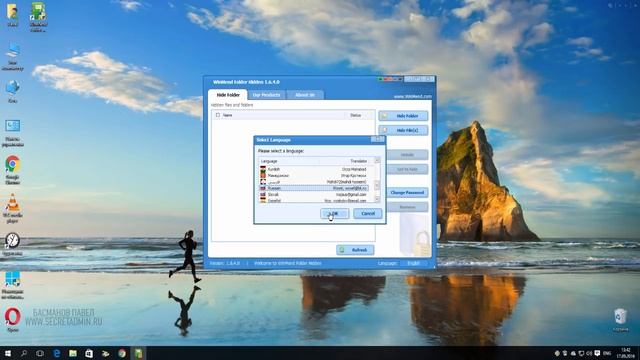Click the Hide Folder button

pos(403,116)
